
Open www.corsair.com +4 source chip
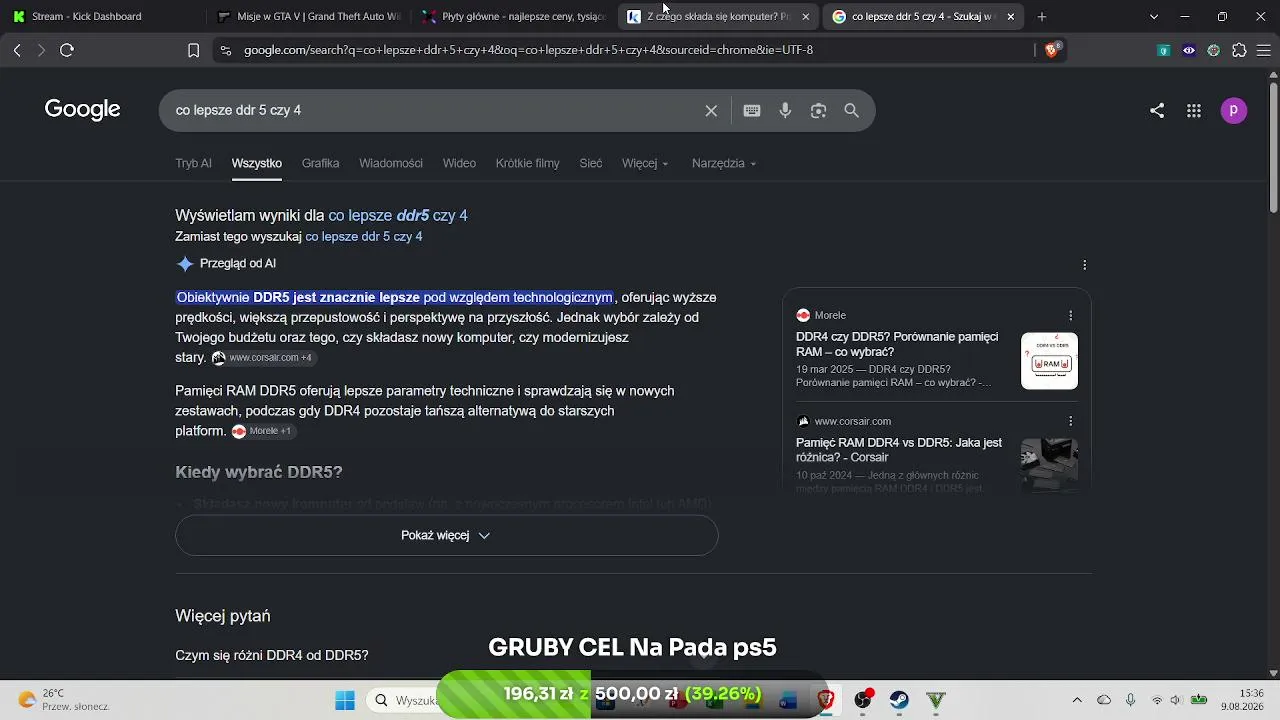click(263, 358)
